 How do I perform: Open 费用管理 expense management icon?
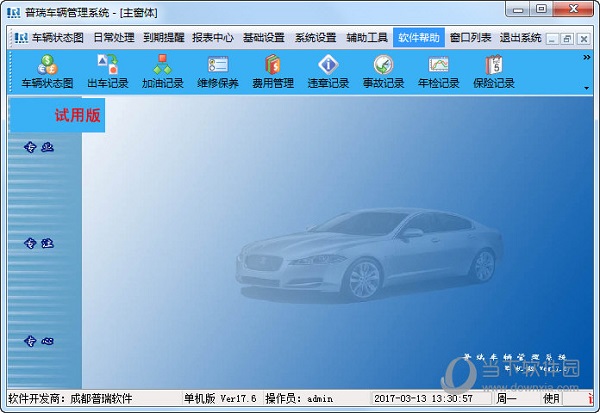[272, 73]
